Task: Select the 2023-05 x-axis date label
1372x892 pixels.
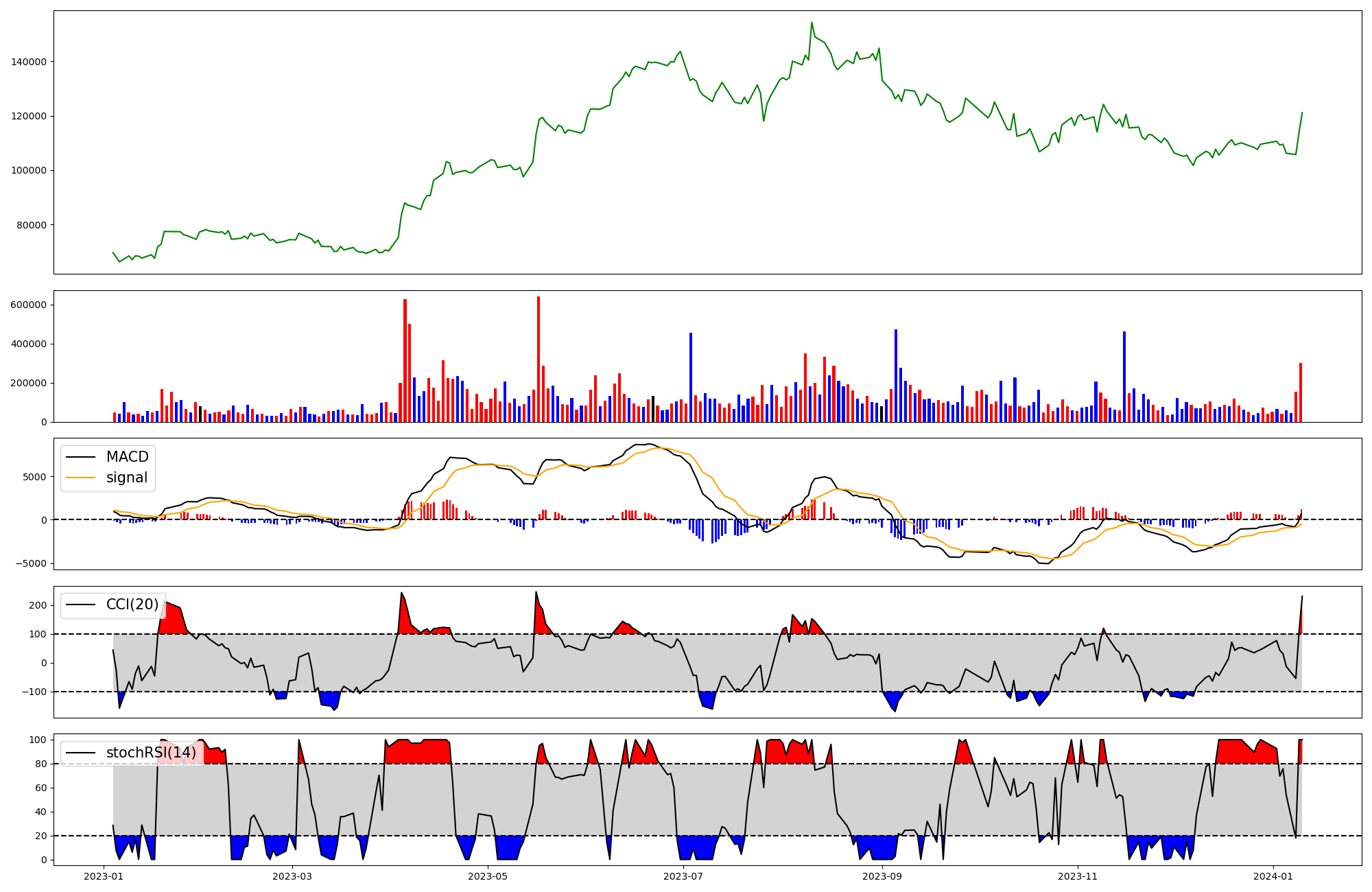Action: pyautogui.click(x=488, y=876)
